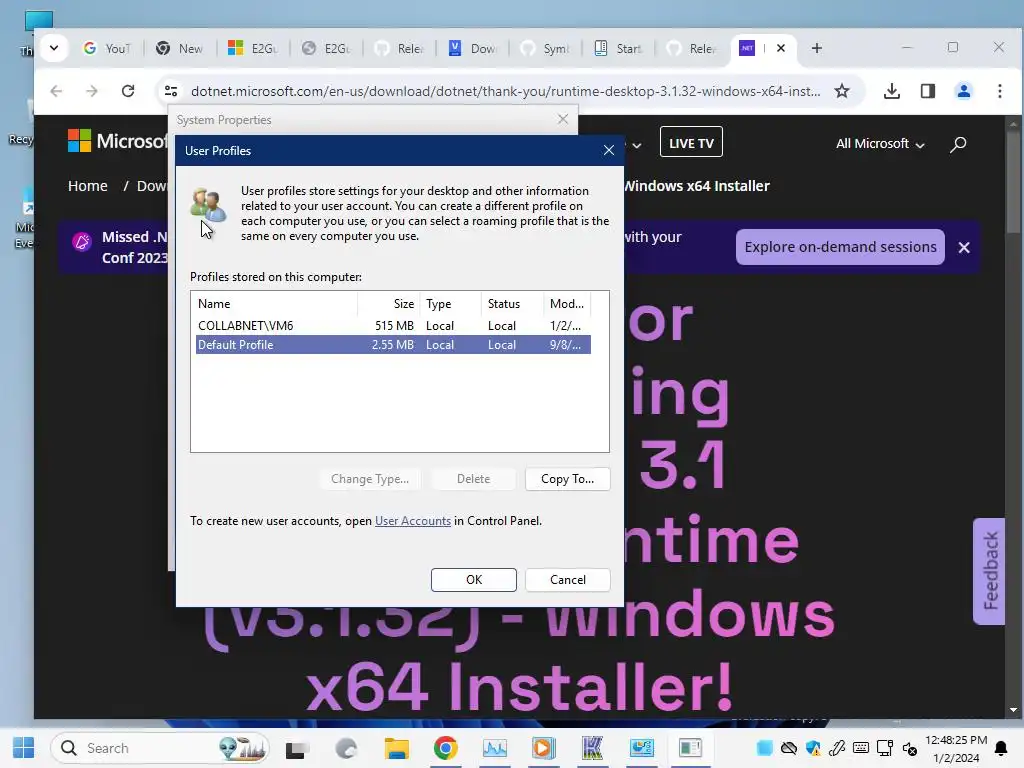Screen dimensions: 1024x768
Task: Click the Delete button in User Profiles
Action: point(473,479)
